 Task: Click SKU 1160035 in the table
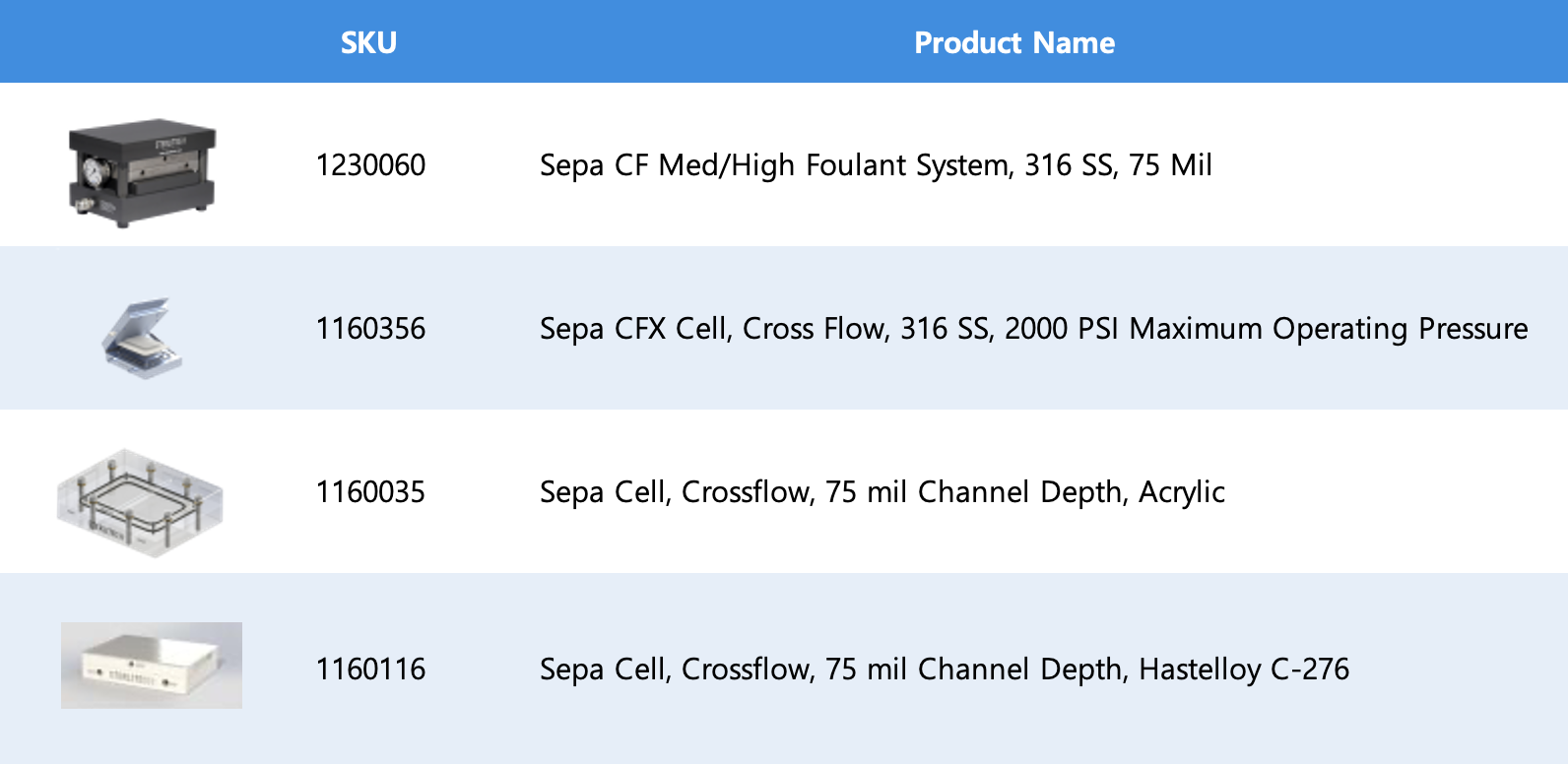370,492
